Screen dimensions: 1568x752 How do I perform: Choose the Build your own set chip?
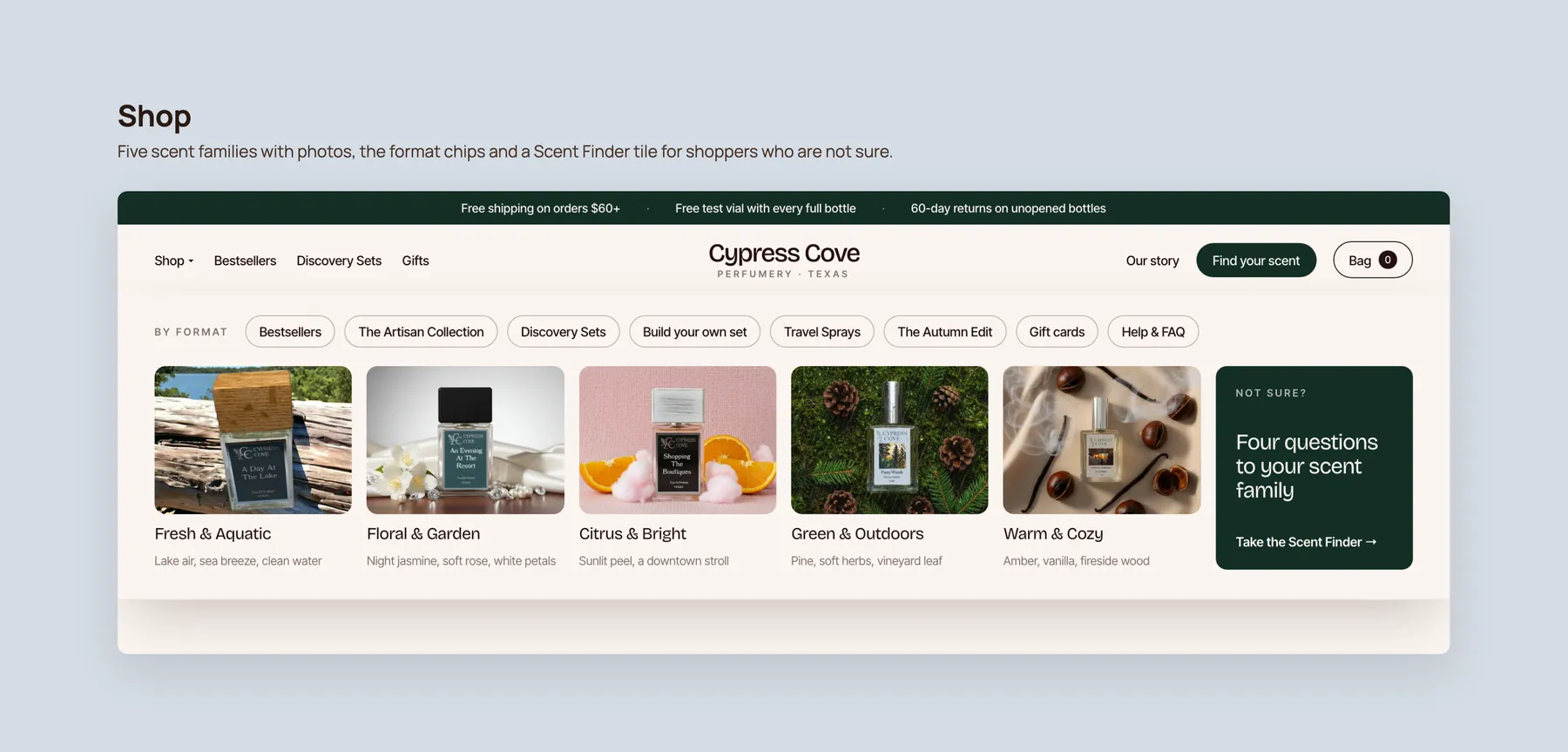pos(694,332)
